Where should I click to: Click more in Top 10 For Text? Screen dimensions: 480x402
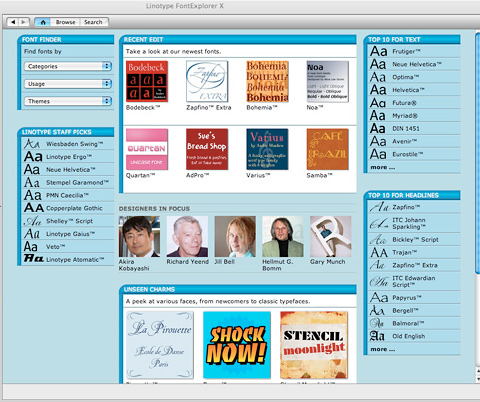(x=383, y=167)
